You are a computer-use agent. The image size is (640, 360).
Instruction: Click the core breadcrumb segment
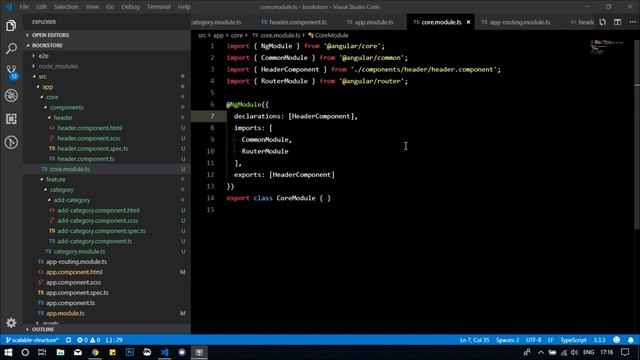(x=237, y=36)
